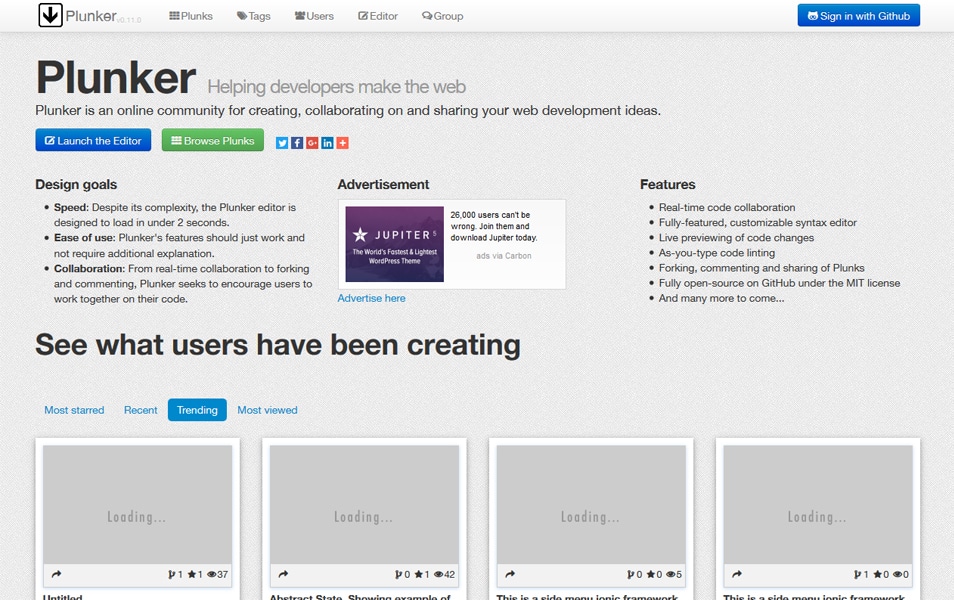Open more sharing options plus icon
This screenshot has width=954, height=600.
point(343,143)
